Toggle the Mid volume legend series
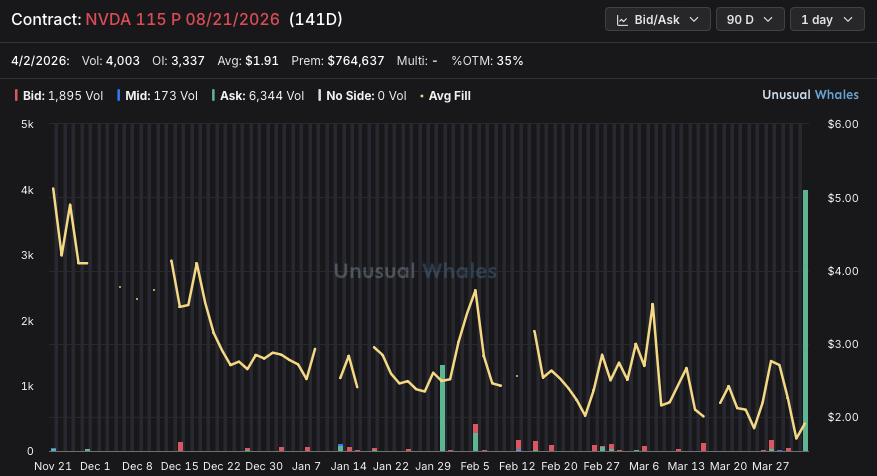The height and width of the screenshot is (476, 877). (x=158, y=96)
